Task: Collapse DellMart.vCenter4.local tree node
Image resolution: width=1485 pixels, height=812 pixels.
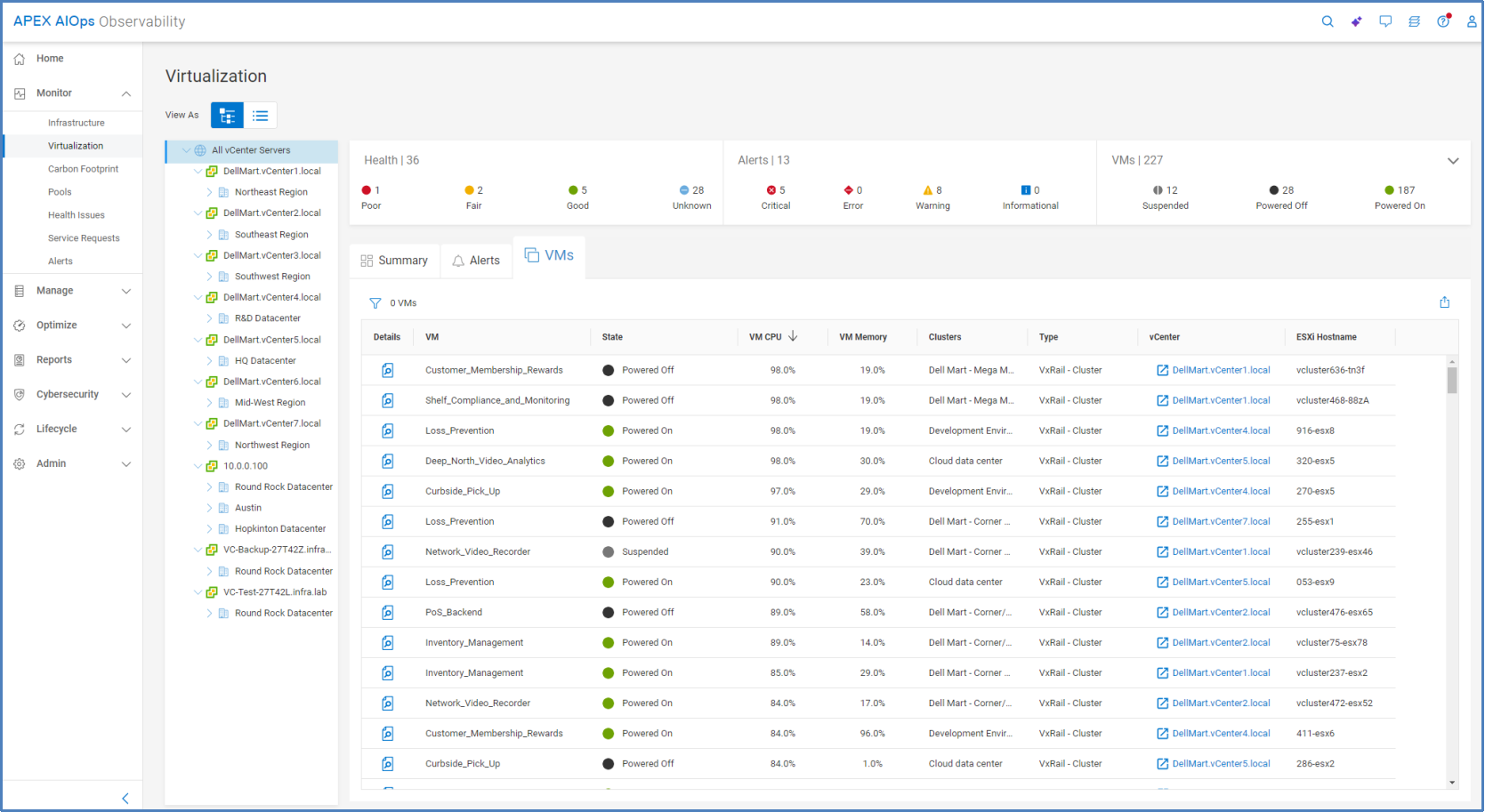Action: point(198,298)
